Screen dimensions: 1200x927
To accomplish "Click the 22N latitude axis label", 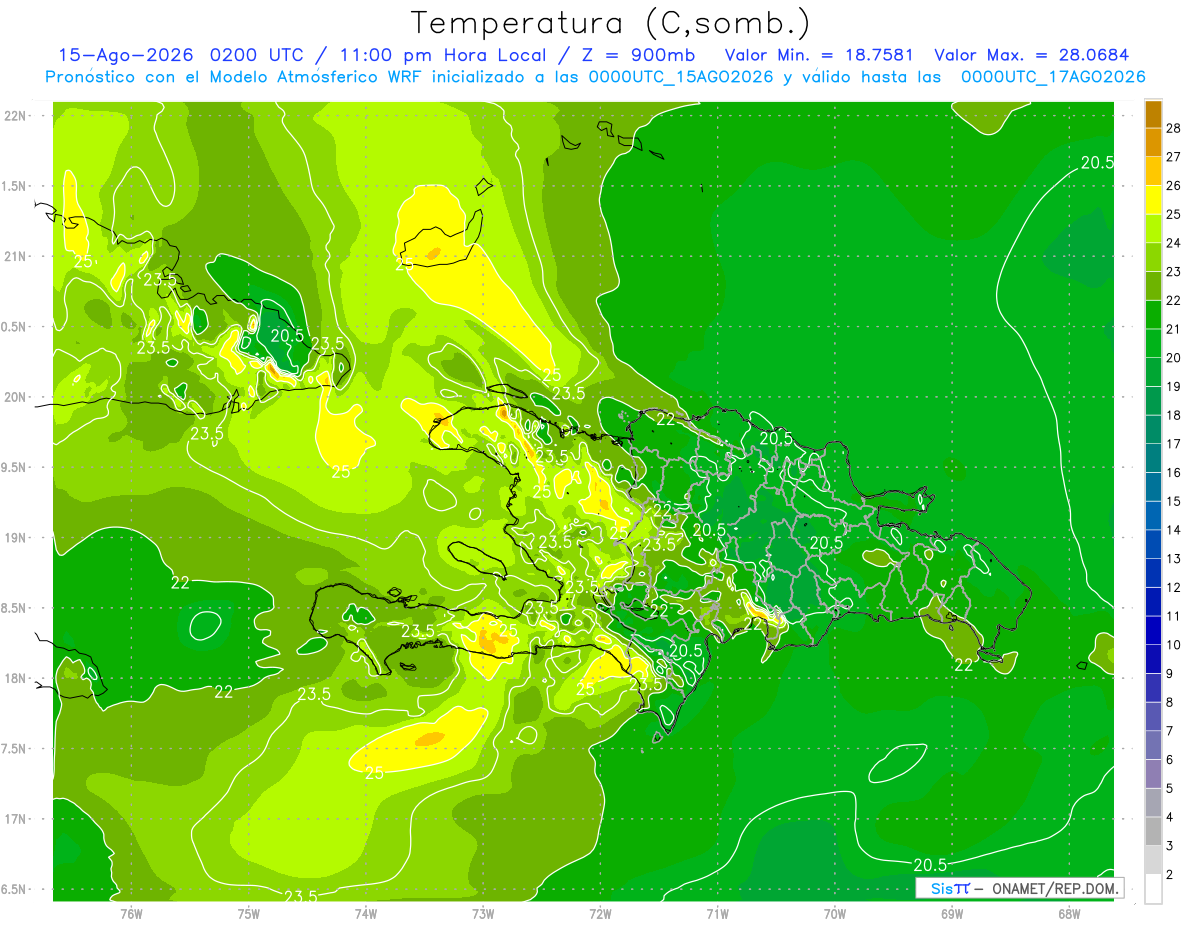I will pyautogui.click(x=16, y=116).
